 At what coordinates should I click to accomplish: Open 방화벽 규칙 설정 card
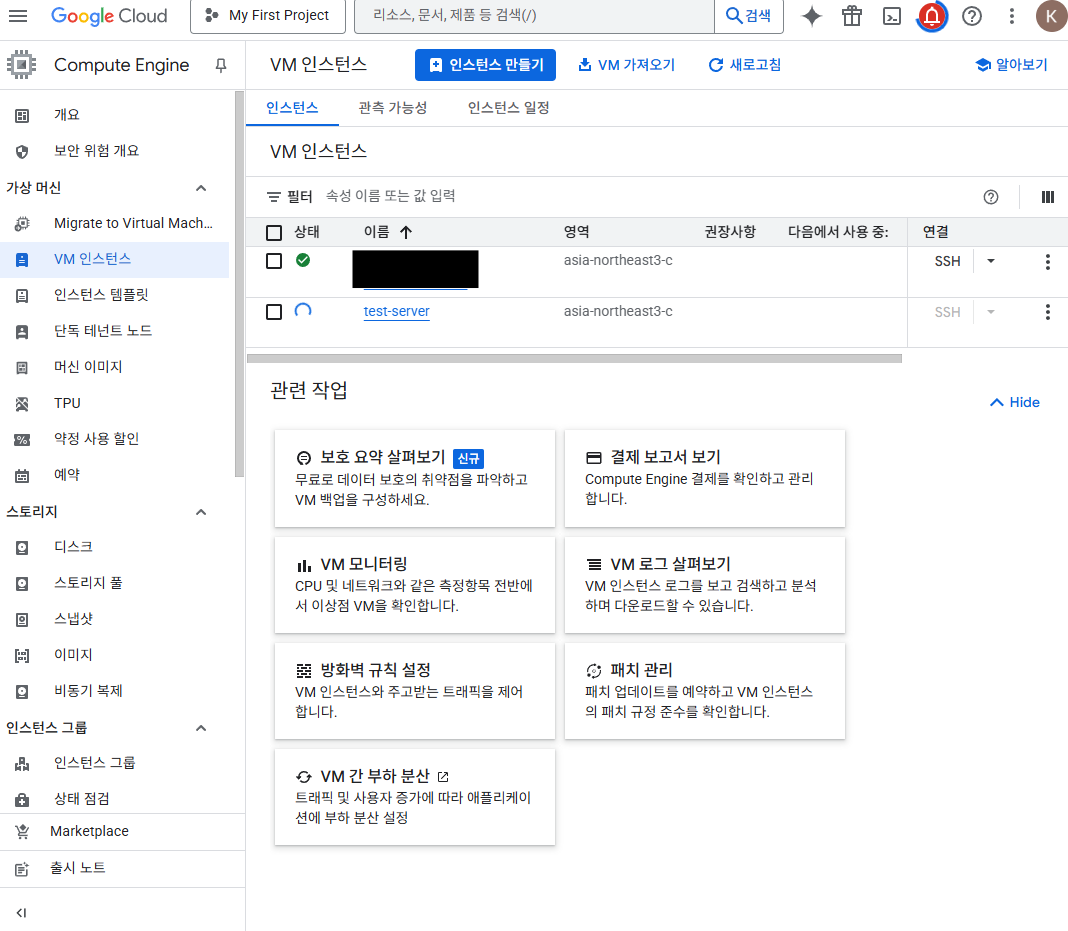415,691
